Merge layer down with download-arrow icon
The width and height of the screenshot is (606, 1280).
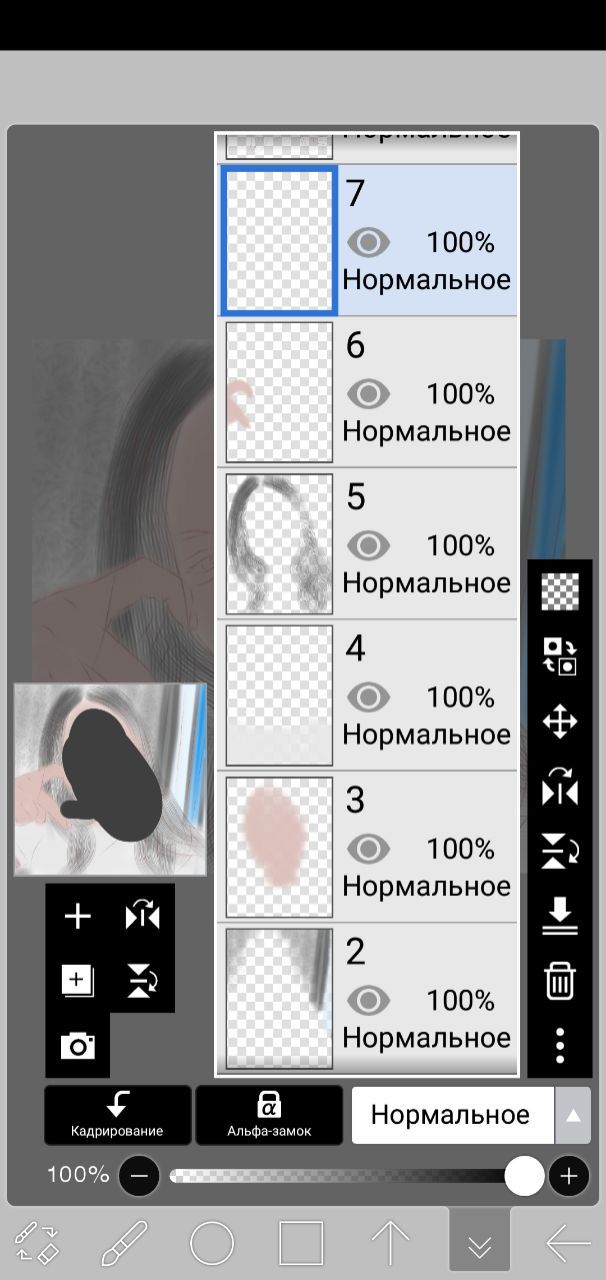click(x=560, y=916)
